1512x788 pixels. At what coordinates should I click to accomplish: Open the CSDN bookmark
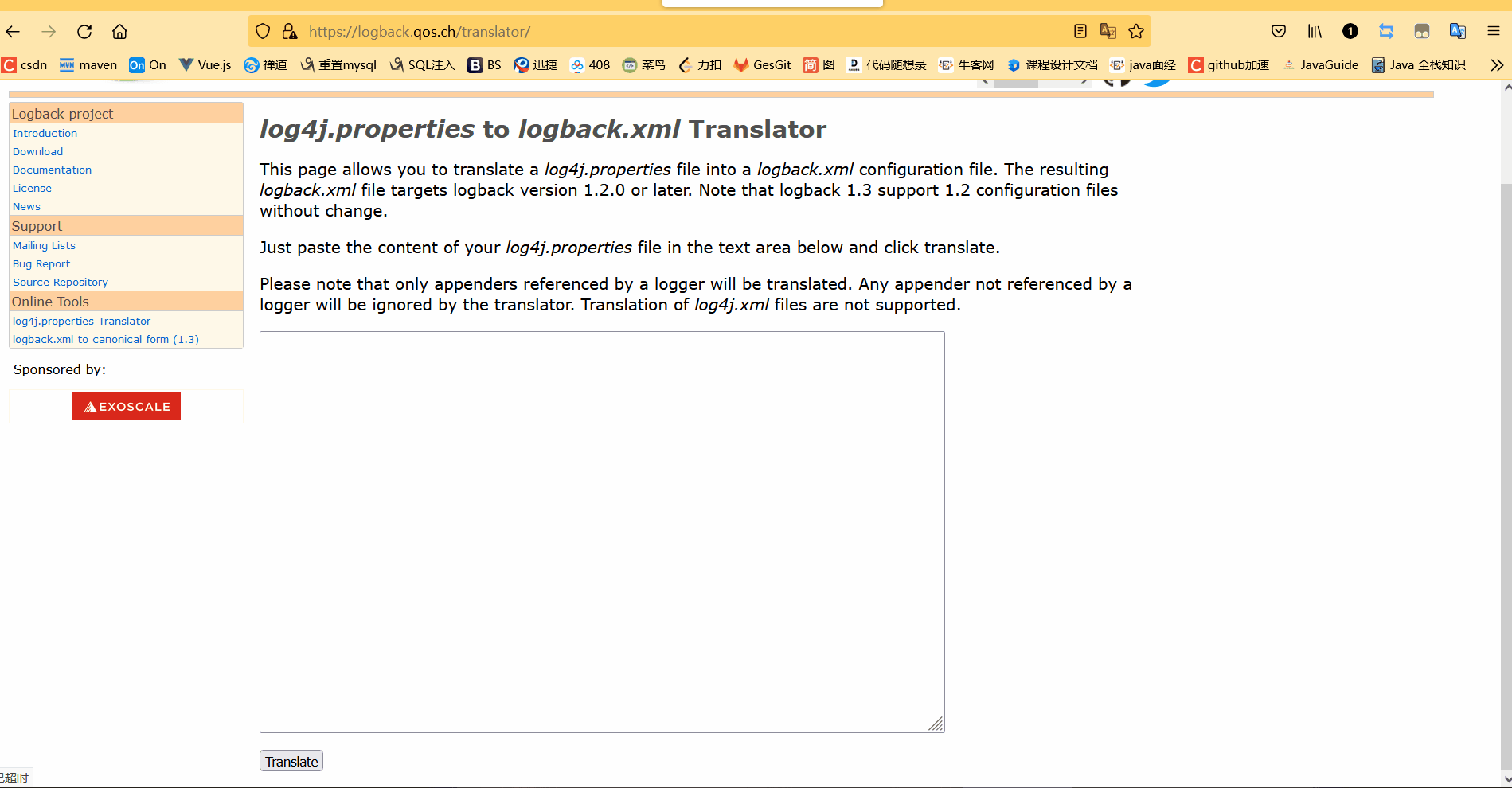(25, 64)
